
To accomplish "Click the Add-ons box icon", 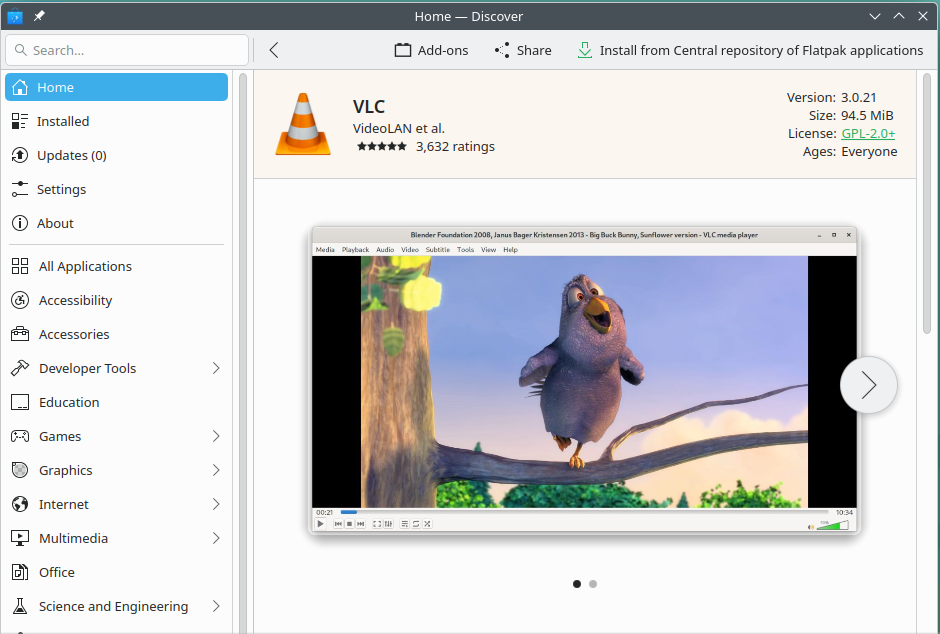I will tap(403, 50).
